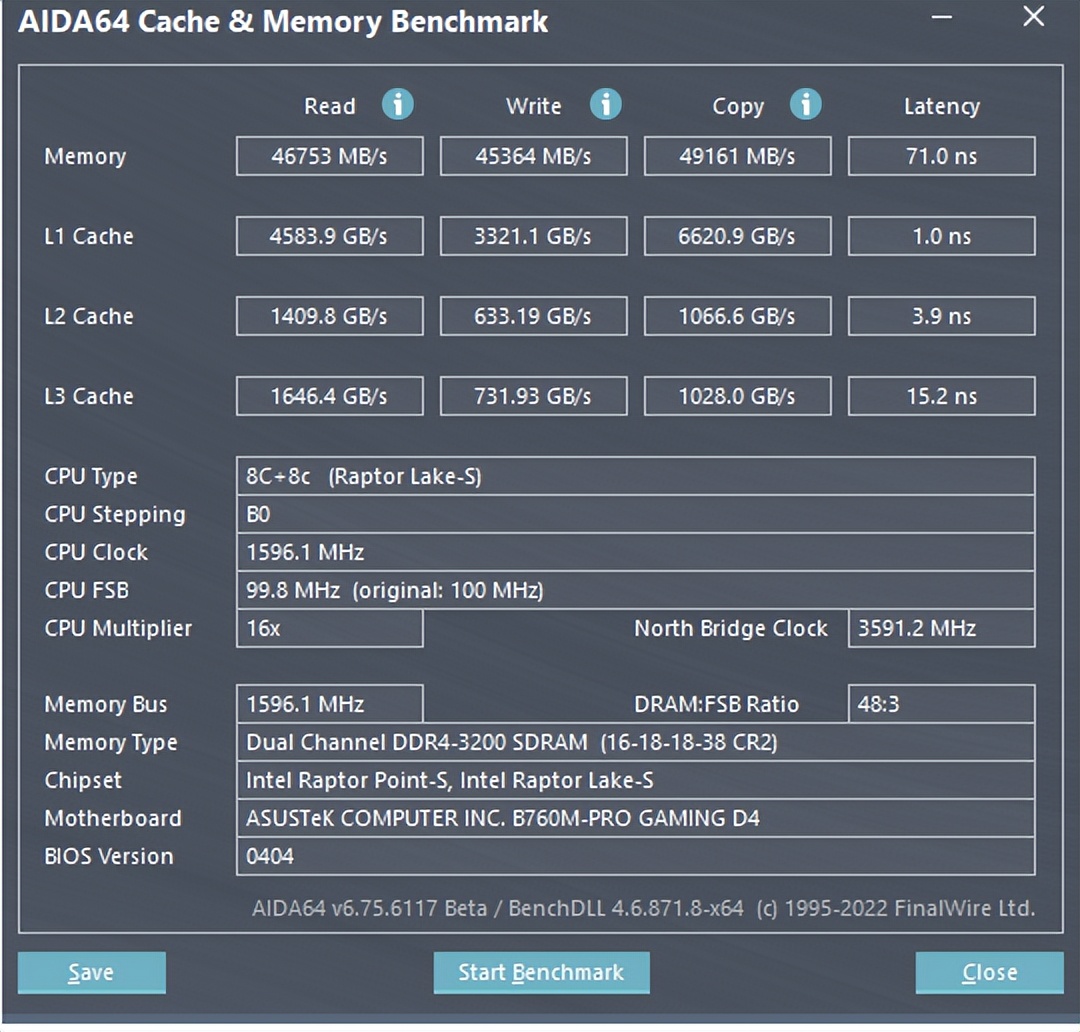Select the Memory Read speed result field
This screenshot has height=1032, width=1080.
click(329, 156)
